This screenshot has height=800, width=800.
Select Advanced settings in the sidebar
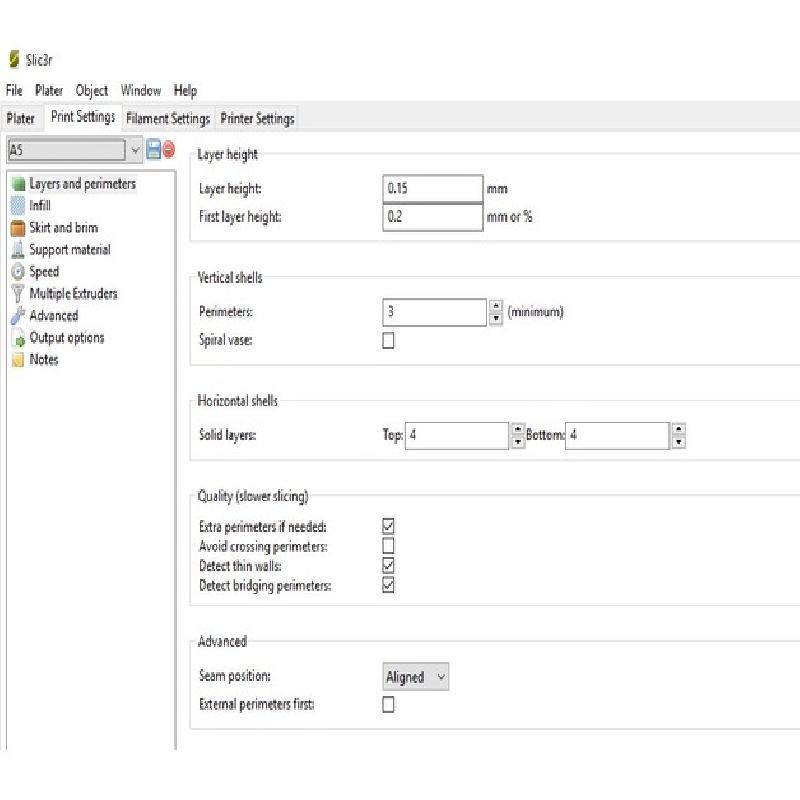click(x=54, y=315)
